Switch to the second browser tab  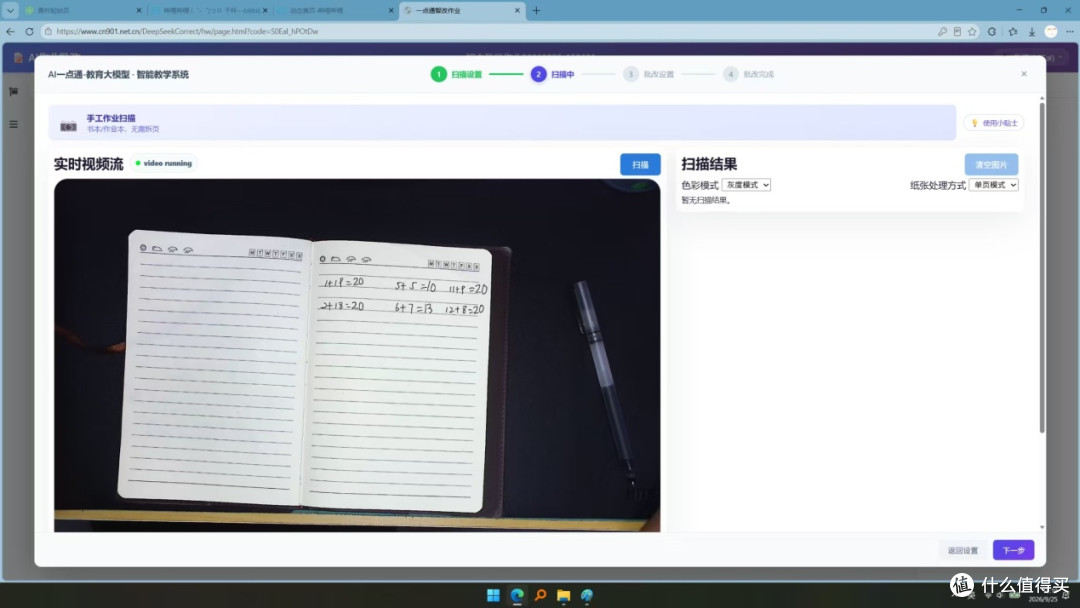pyautogui.click(x=210, y=10)
